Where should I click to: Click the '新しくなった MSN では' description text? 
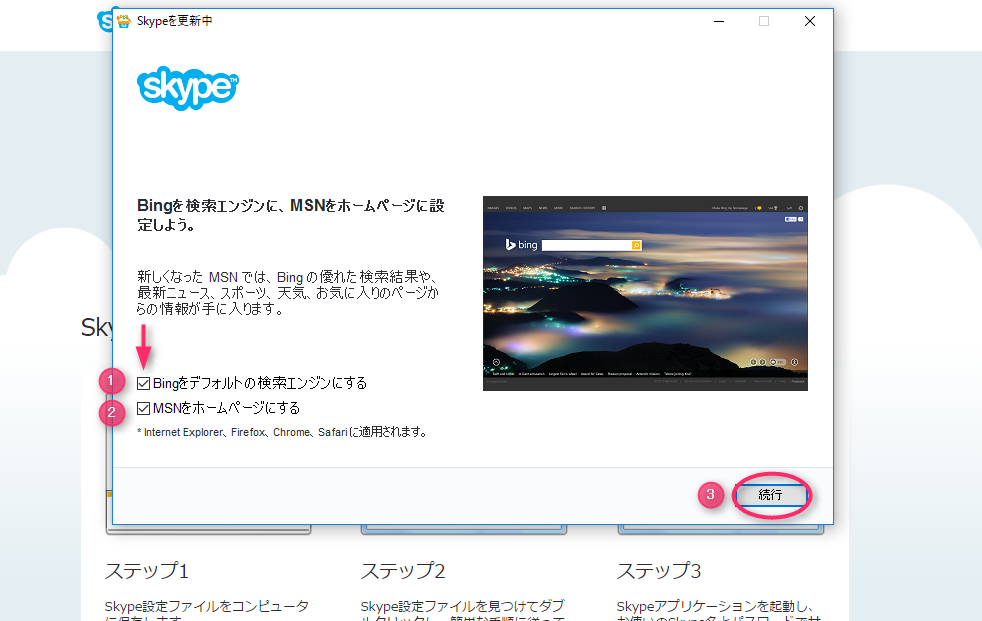(x=288, y=292)
